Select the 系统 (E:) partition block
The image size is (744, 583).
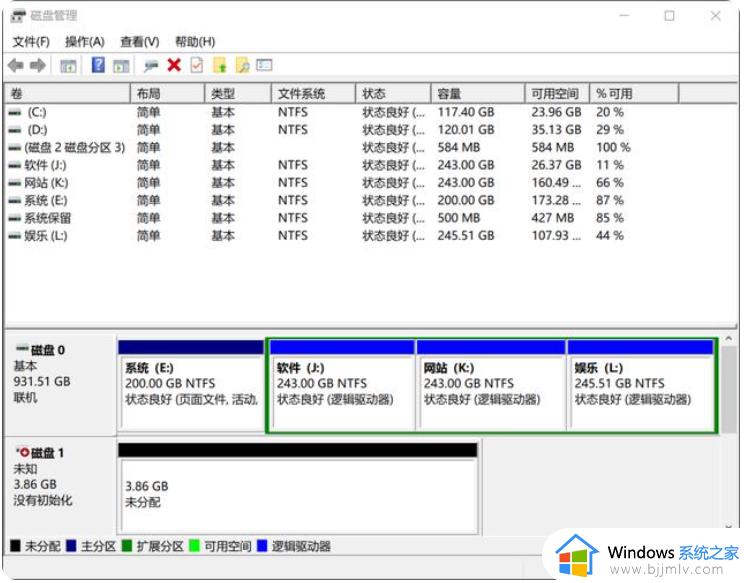tap(191, 385)
